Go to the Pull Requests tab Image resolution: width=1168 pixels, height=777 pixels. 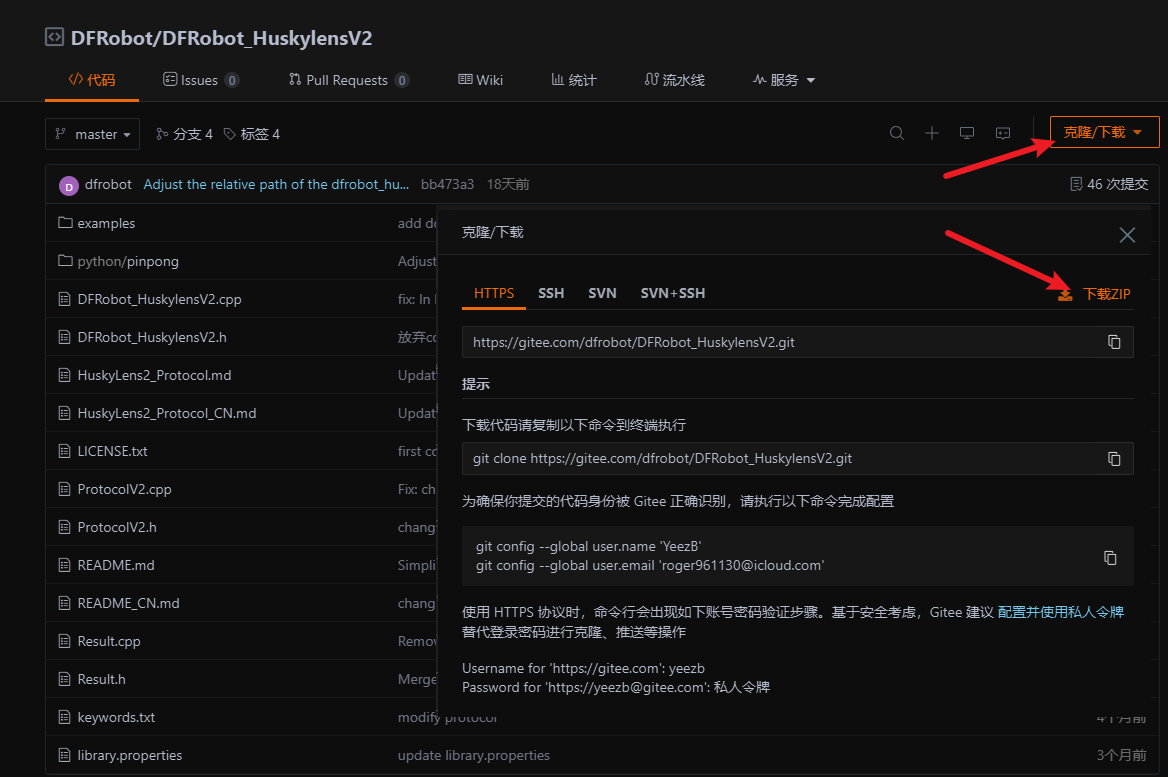pyautogui.click(x=348, y=80)
